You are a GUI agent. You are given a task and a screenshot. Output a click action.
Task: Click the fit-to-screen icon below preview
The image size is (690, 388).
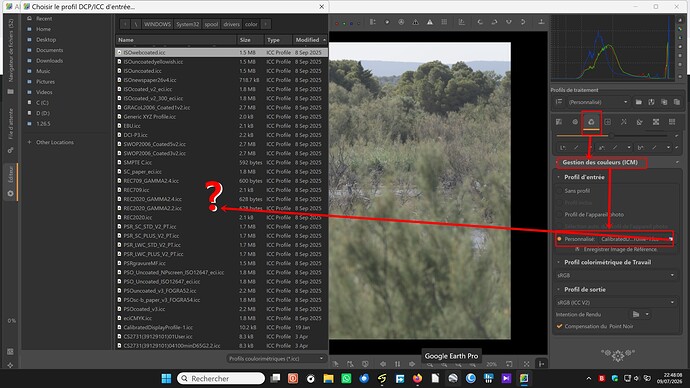point(526,364)
